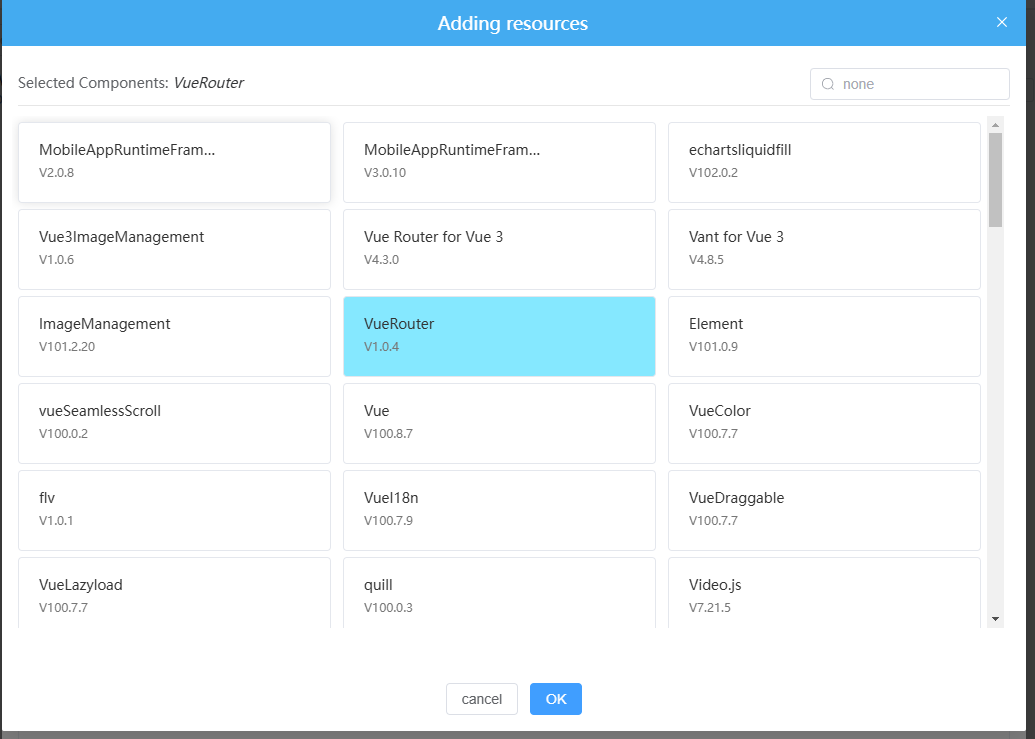Click the Selected Components VueRouter text

tap(131, 83)
